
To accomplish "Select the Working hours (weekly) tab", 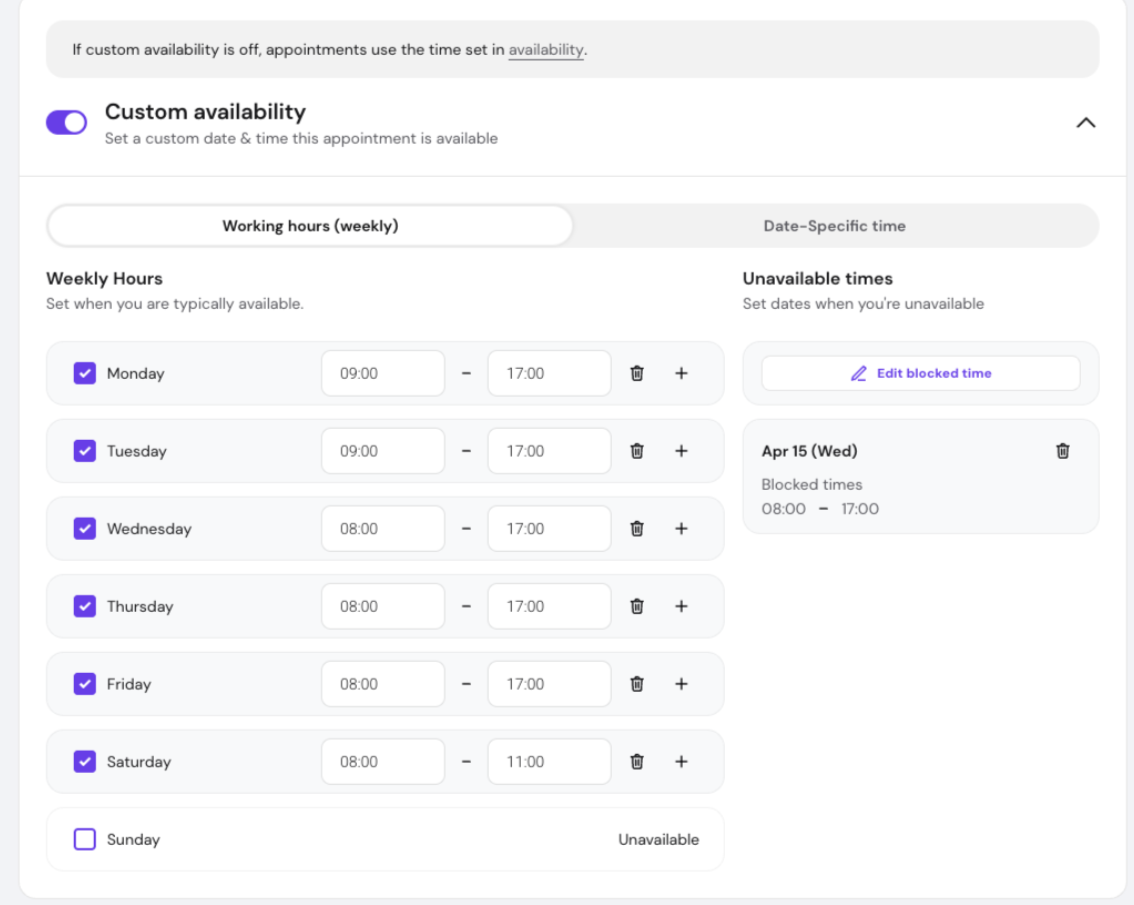I will click(310, 226).
